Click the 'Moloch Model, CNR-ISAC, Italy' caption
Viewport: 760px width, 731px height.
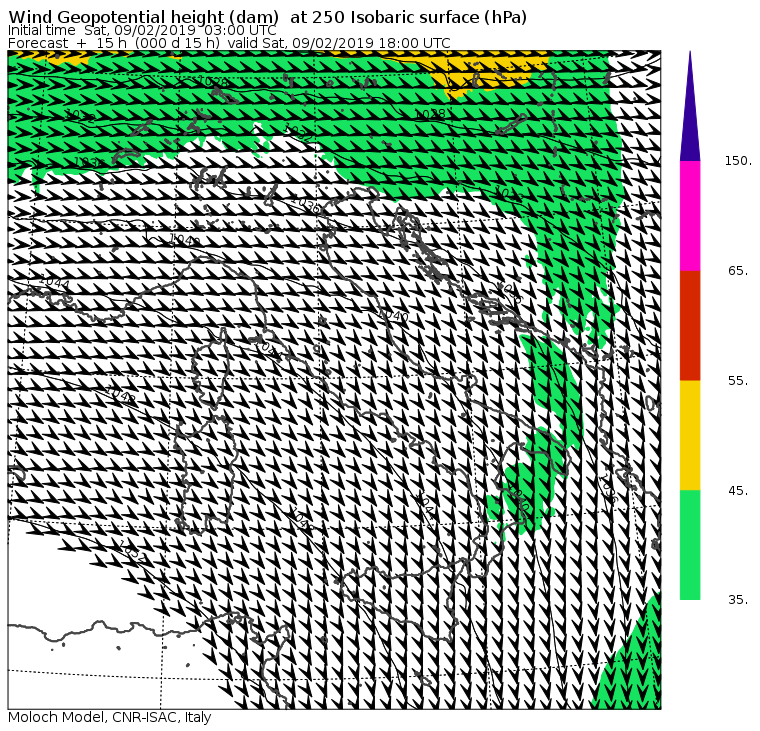click(110, 717)
